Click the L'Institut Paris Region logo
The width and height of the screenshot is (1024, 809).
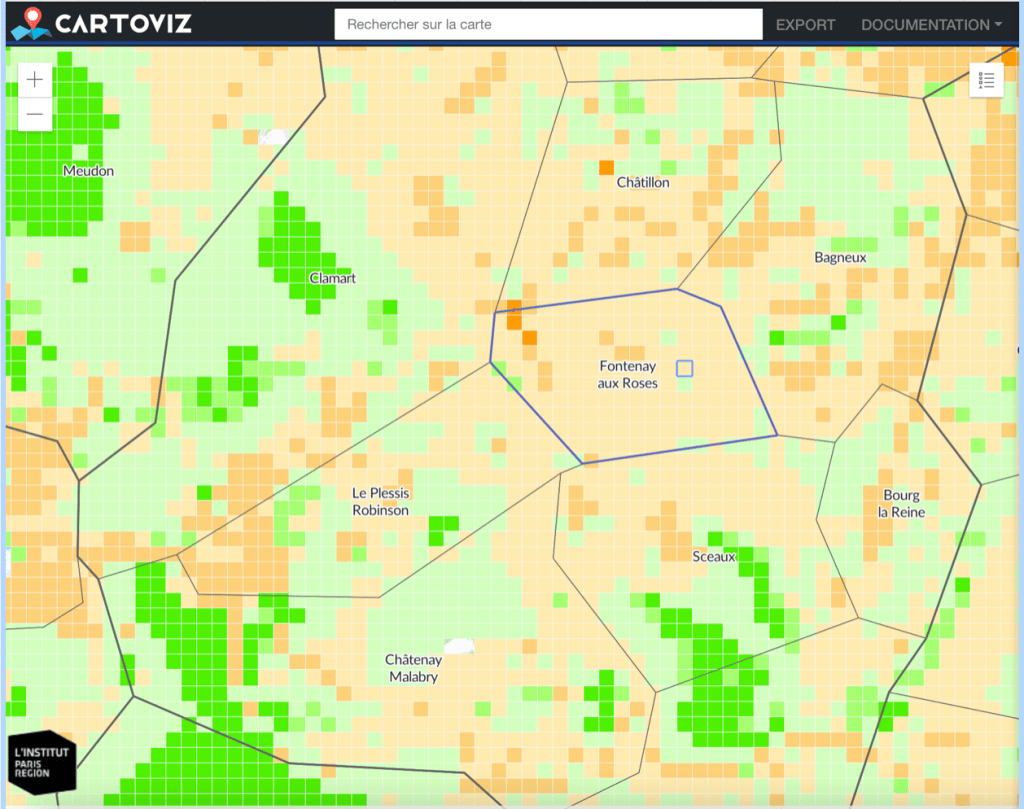tap(43, 763)
